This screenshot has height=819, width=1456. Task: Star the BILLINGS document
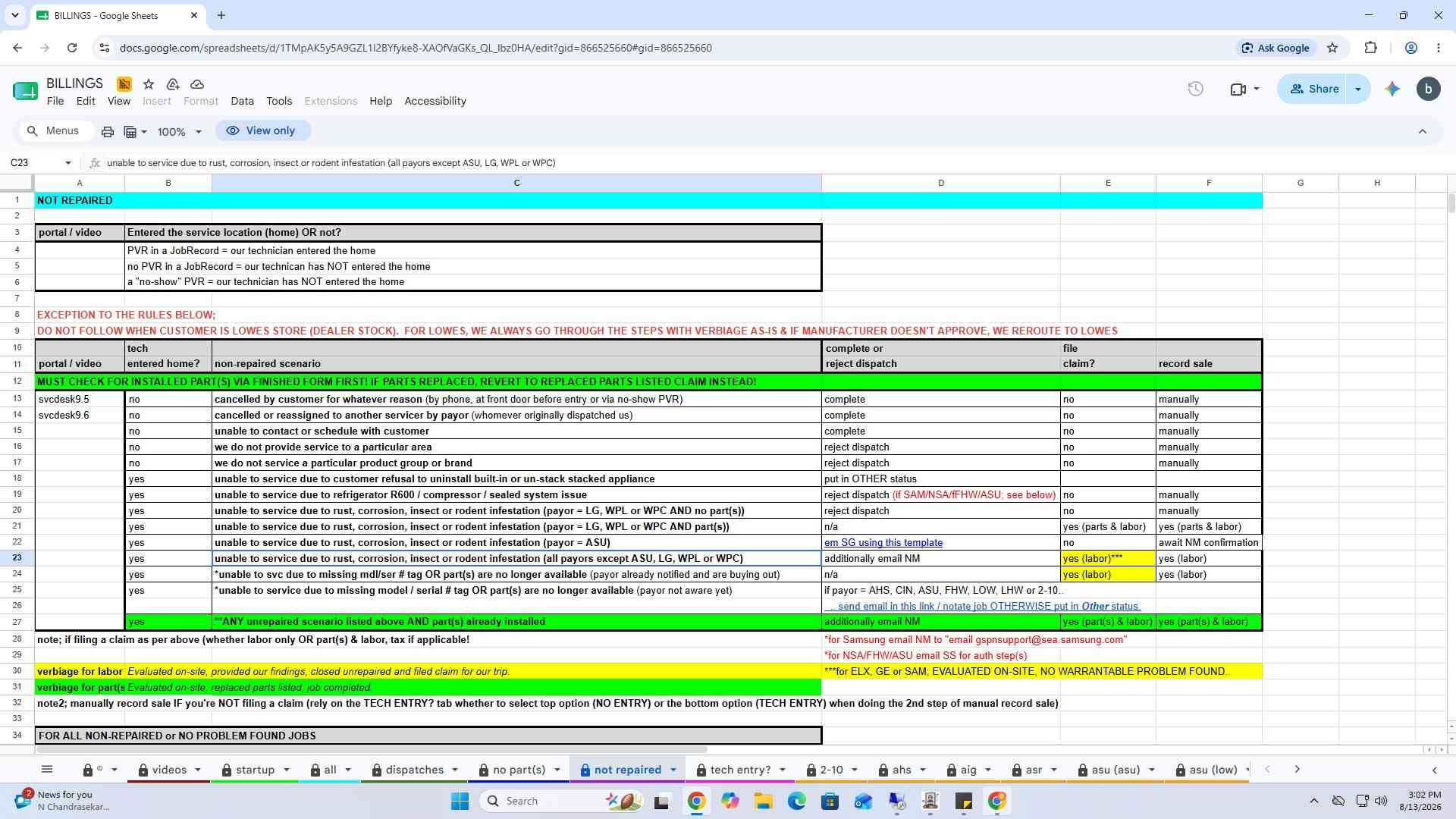149,84
